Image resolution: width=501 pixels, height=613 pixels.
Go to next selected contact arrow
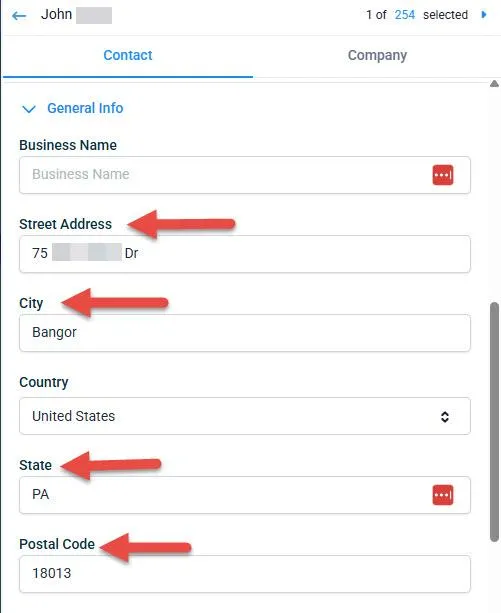click(x=484, y=15)
